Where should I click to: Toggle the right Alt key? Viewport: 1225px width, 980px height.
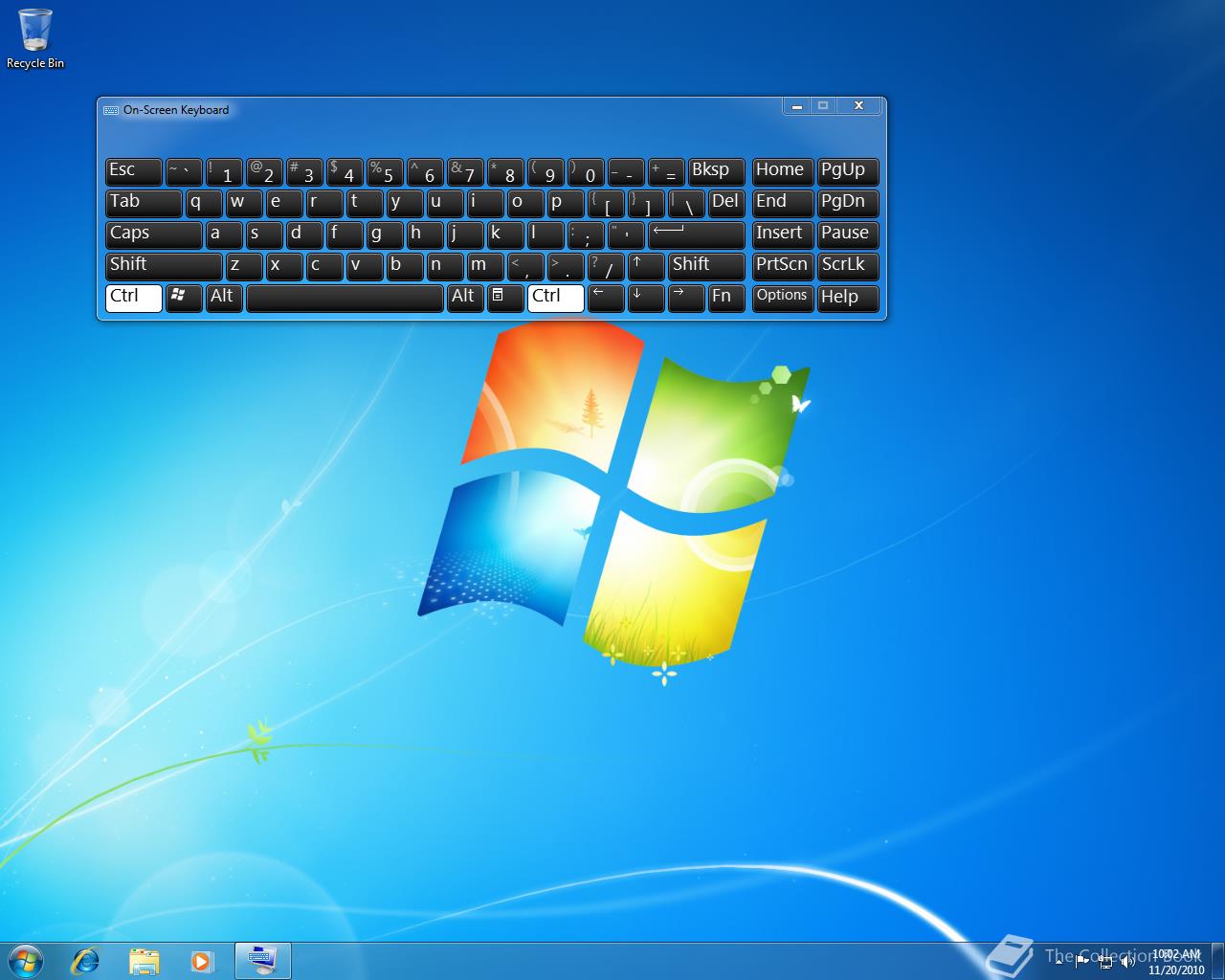[465, 298]
